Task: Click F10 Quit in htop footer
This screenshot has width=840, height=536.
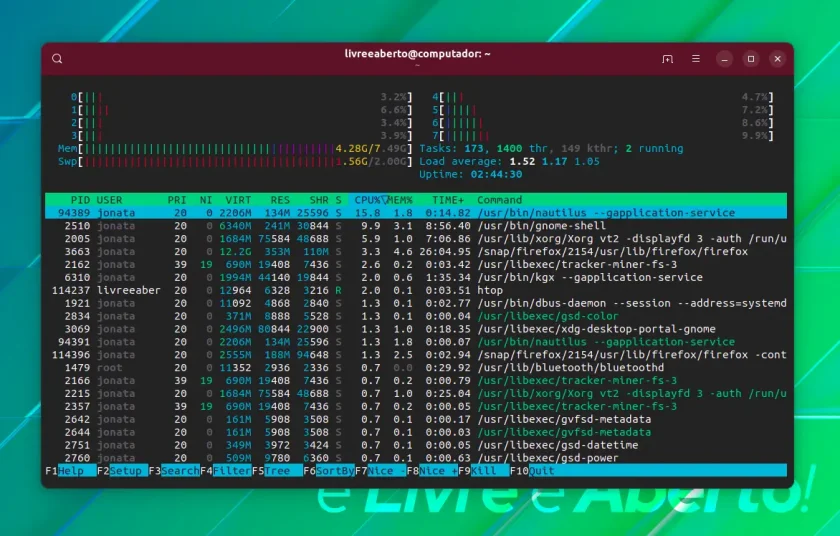Action: (532, 471)
